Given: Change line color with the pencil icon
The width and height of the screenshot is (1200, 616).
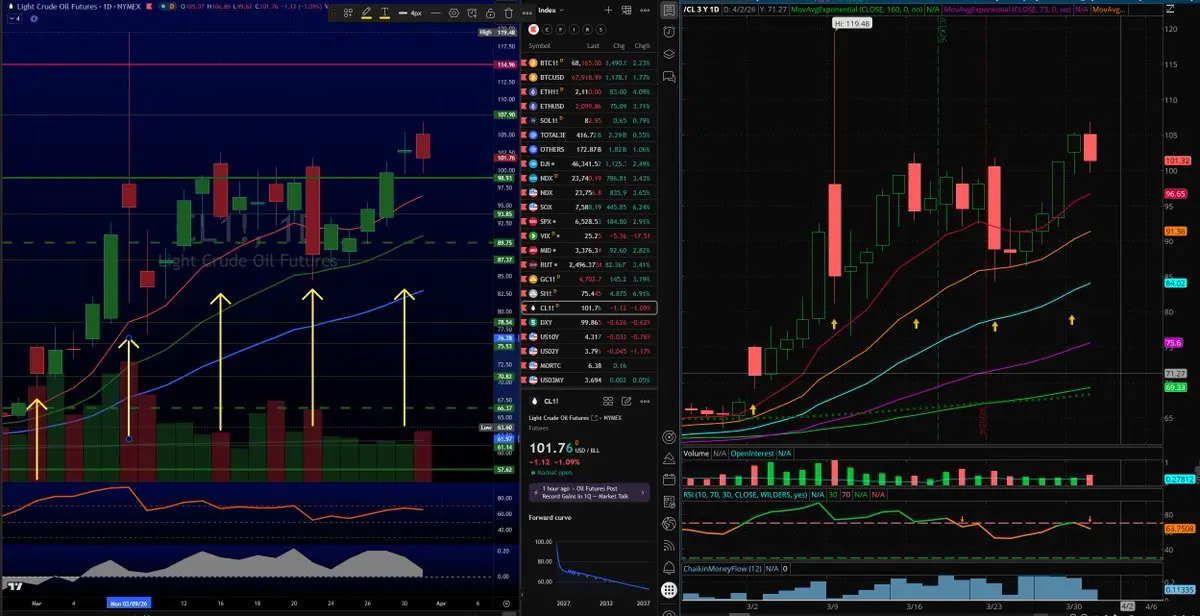Looking at the screenshot, I should (366, 13).
